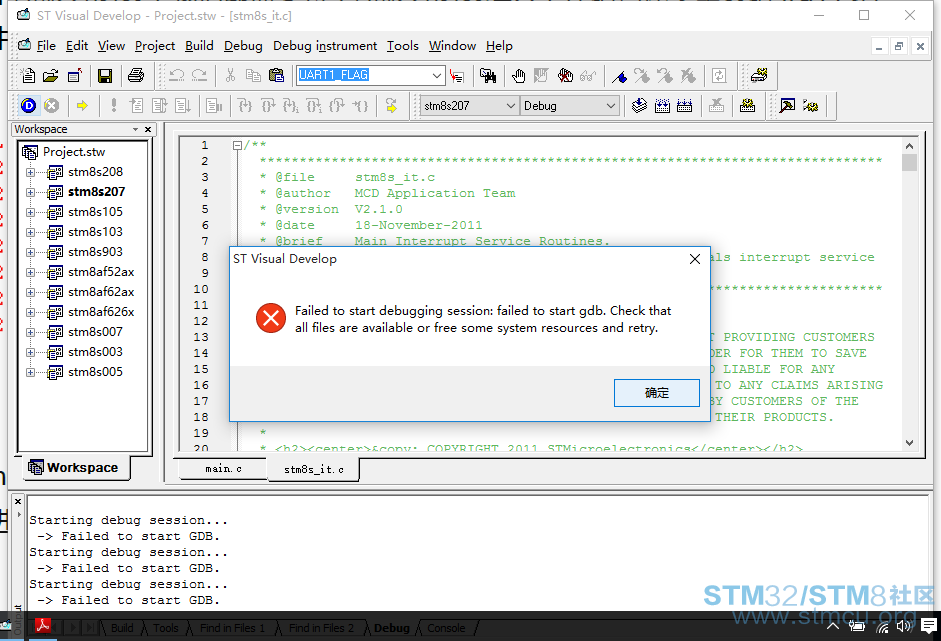Click the Open file folder icon
Viewport: 941px width, 641px height.
tap(51, 76)
